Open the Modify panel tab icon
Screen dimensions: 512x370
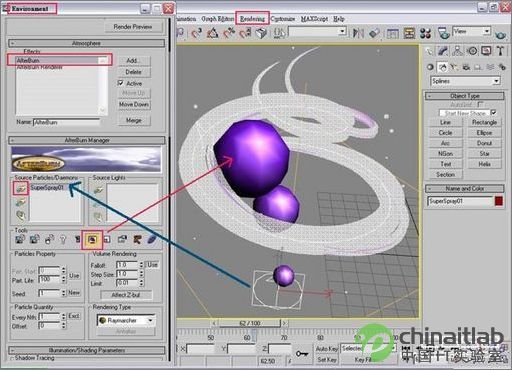tap(443, 51)
